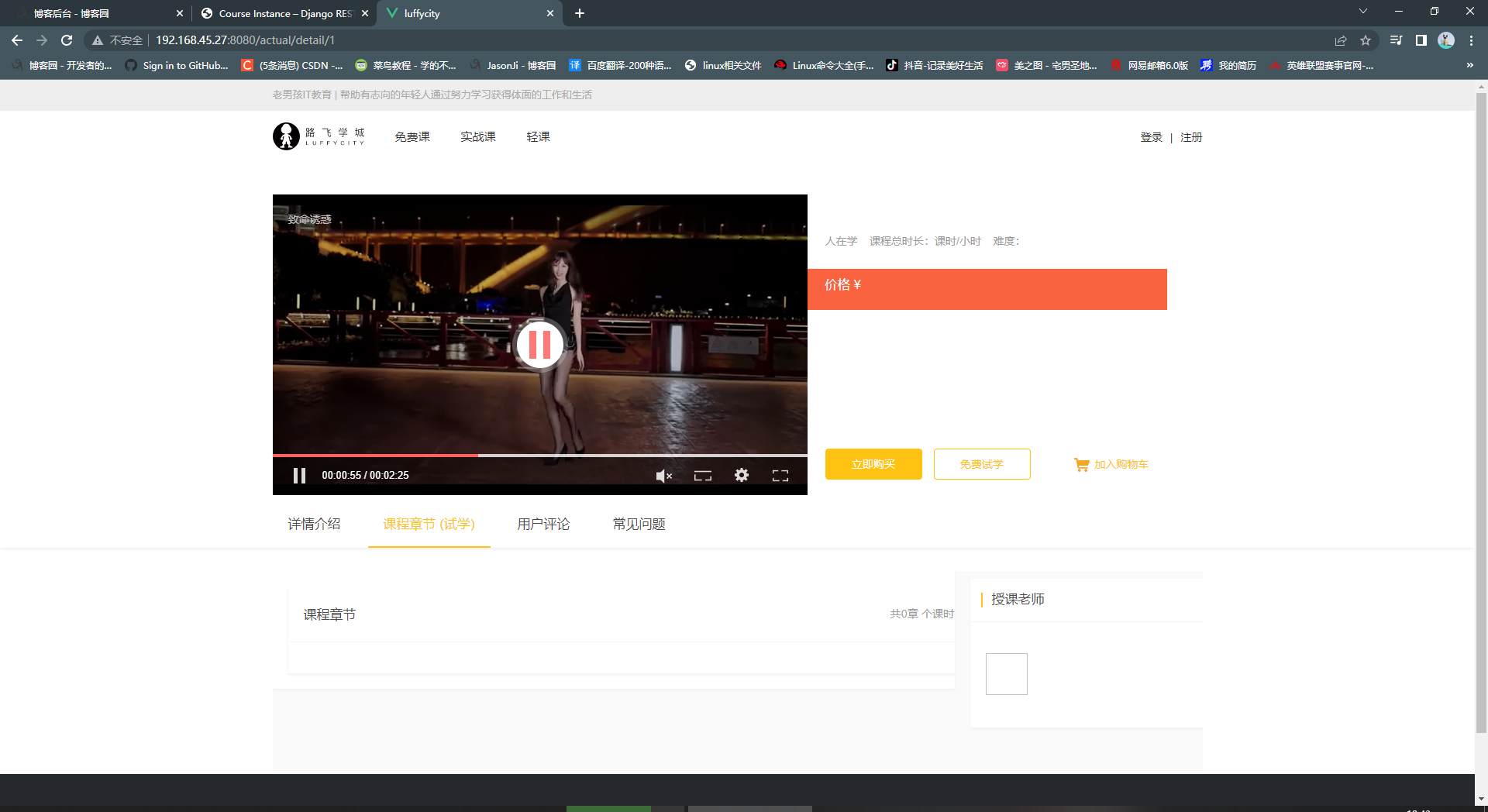Open the 菜鸟教程 bookmark
1488x812 pixels.
[x=405, y=65]
